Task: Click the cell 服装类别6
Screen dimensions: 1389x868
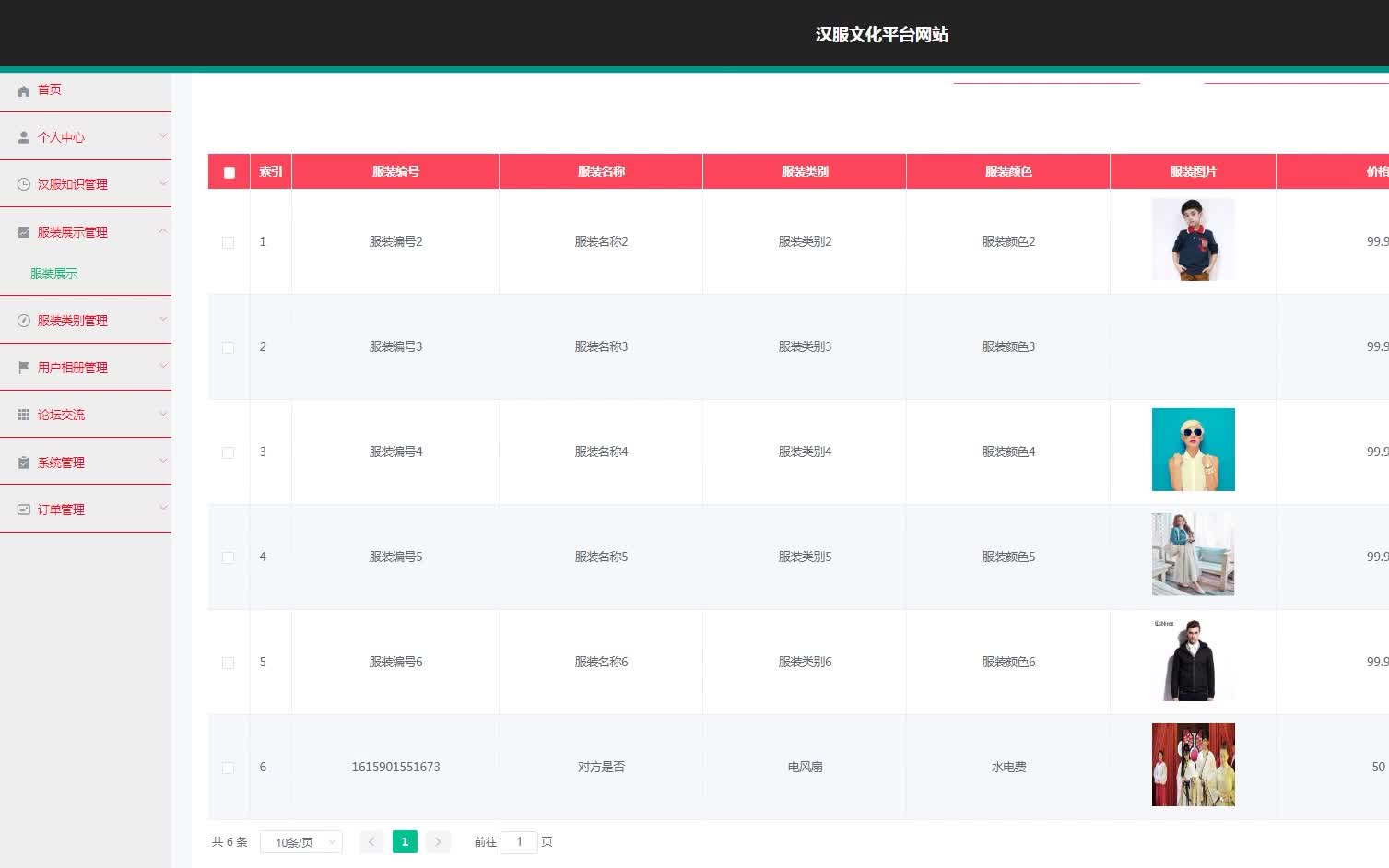Action: pos(805,662)
